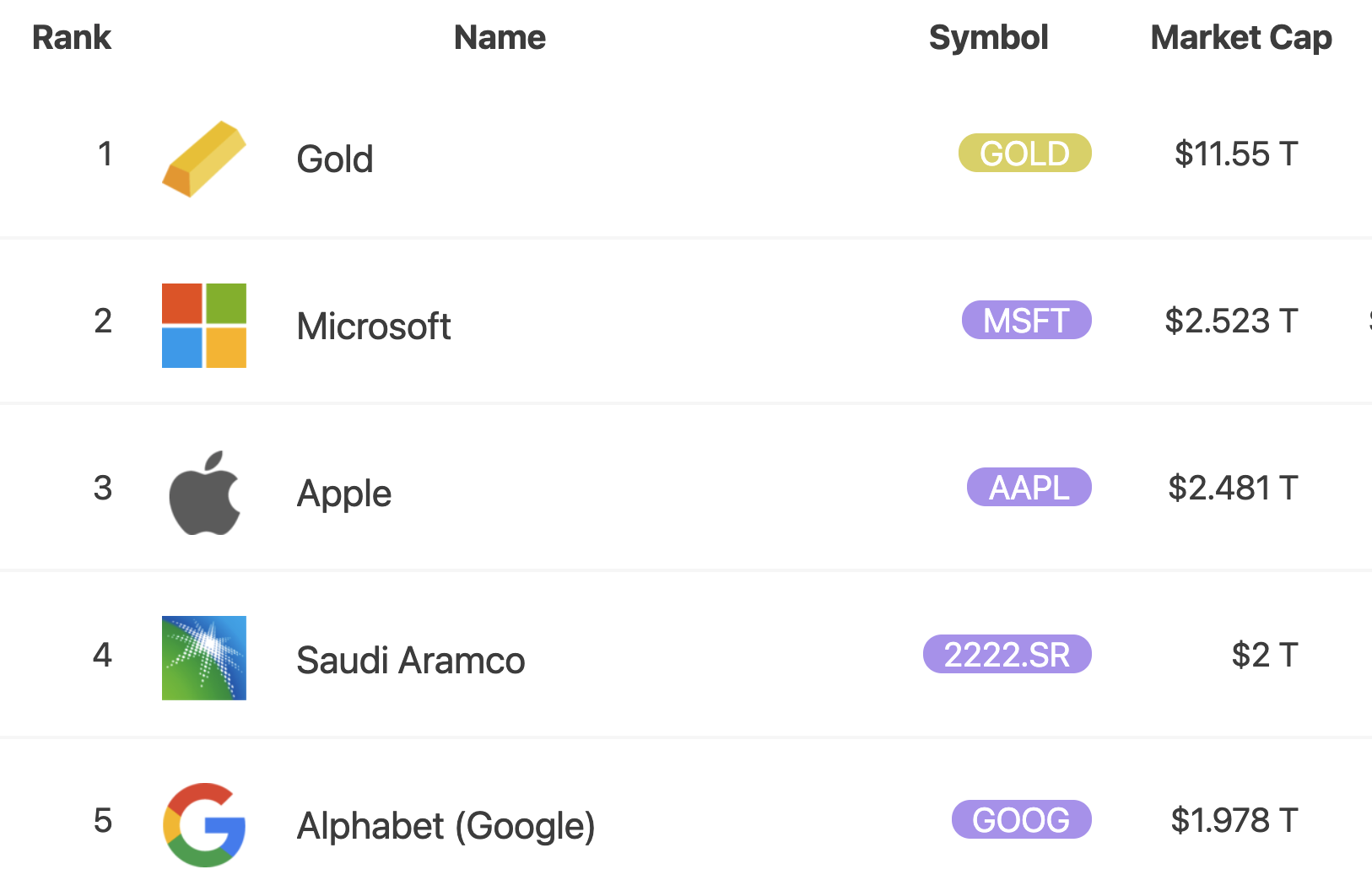Open the Gold asset link
The height and width of the screenshot is (891, 1372).
point(335,159)
